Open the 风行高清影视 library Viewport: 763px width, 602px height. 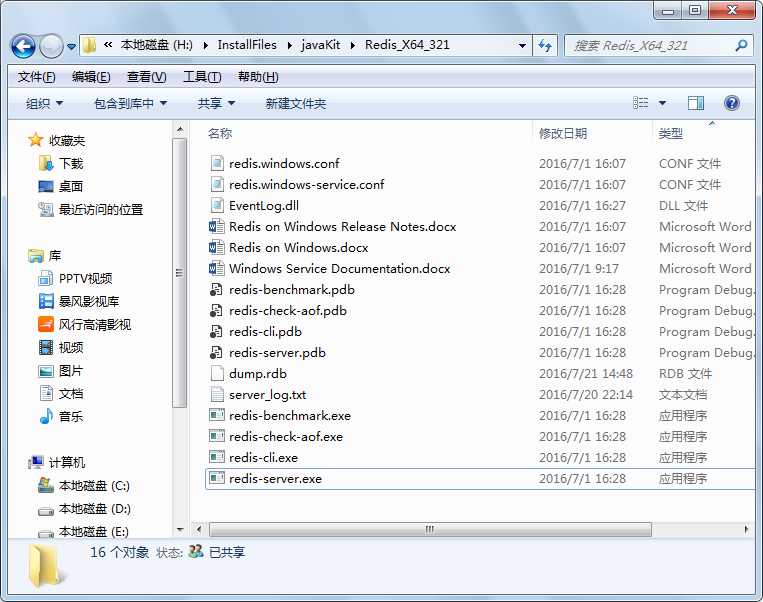point(85,324)
